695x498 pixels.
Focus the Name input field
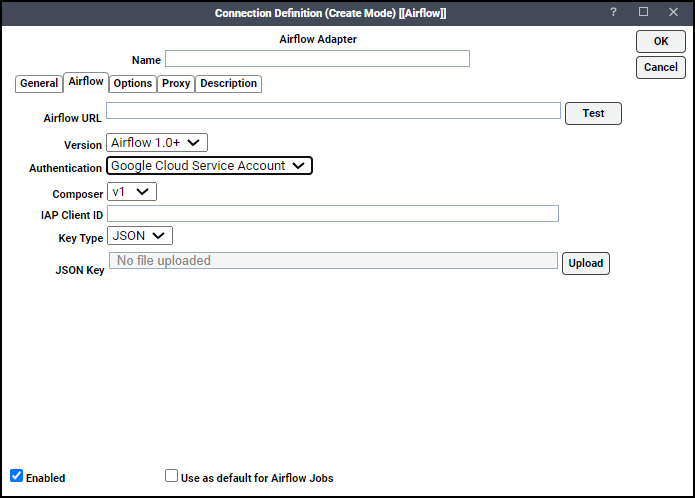(317, 58)
